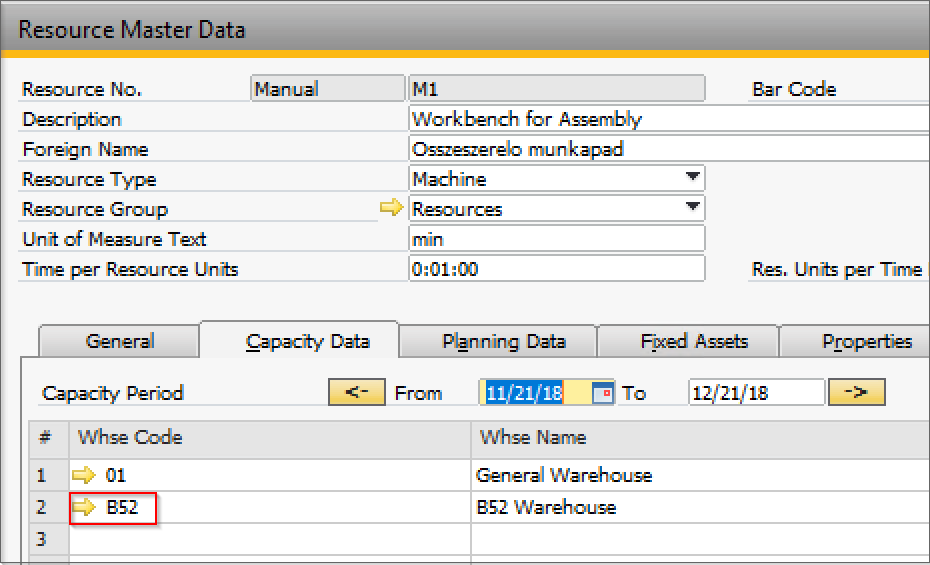Click the To date field
This screenshot has width=930, height=565.
coord(755,393)
